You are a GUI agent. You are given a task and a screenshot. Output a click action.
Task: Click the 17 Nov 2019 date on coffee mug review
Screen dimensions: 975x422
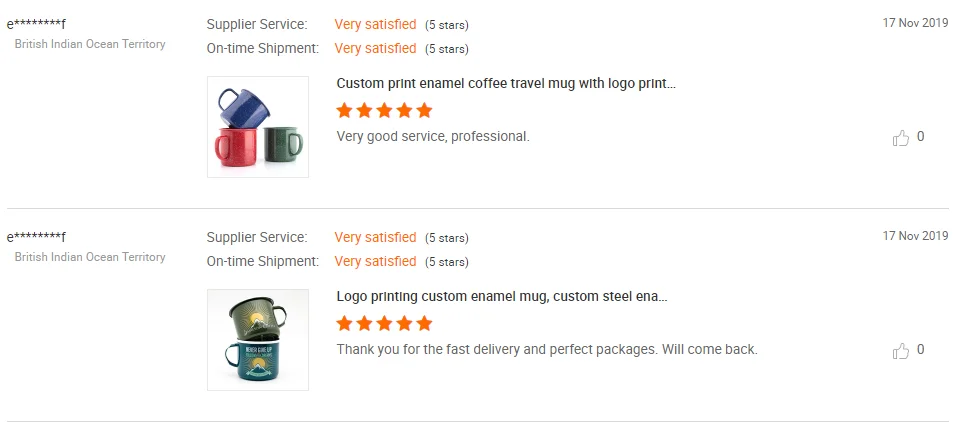click(x=915, y=22)
